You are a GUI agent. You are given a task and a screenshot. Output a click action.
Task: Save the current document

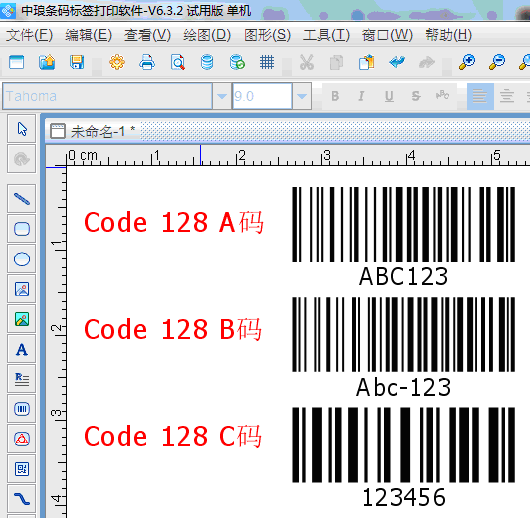click(x=77, y=62)
